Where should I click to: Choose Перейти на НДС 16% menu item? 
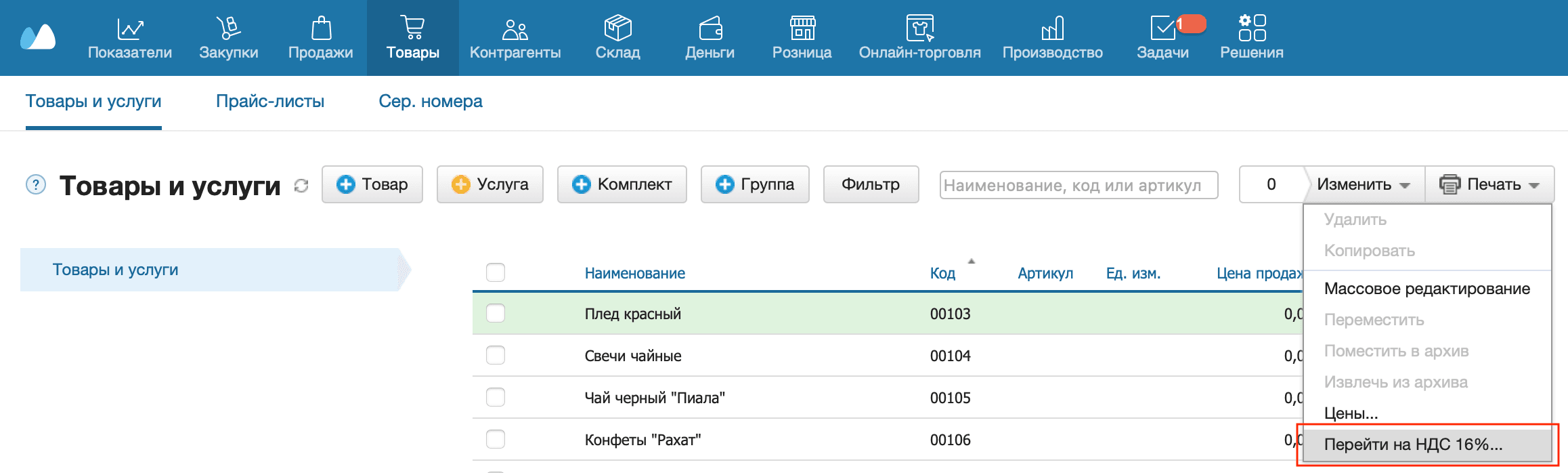1413,445
